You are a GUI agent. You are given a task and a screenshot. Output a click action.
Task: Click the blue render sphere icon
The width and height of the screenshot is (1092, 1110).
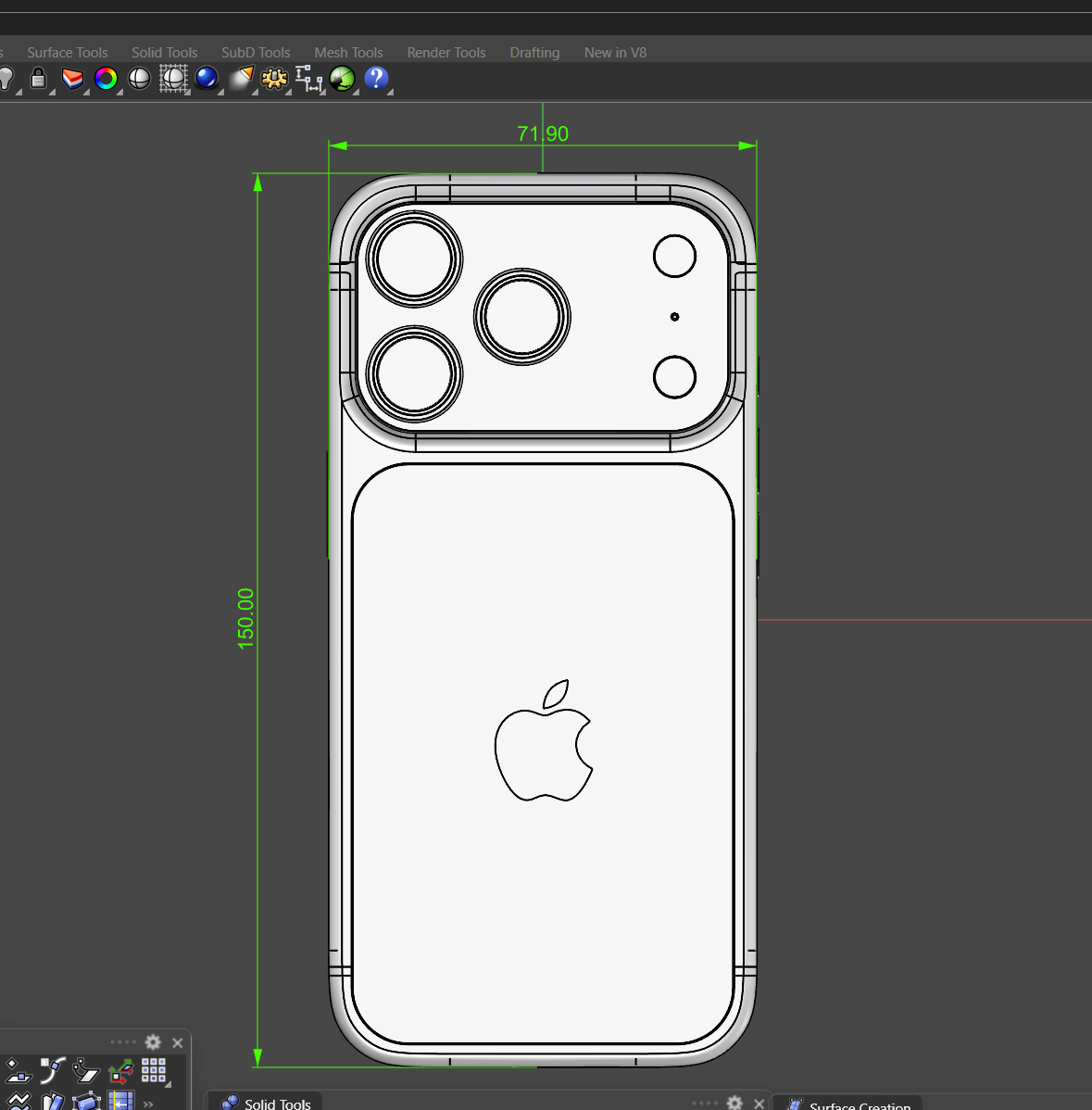click(x=207, y=79)
